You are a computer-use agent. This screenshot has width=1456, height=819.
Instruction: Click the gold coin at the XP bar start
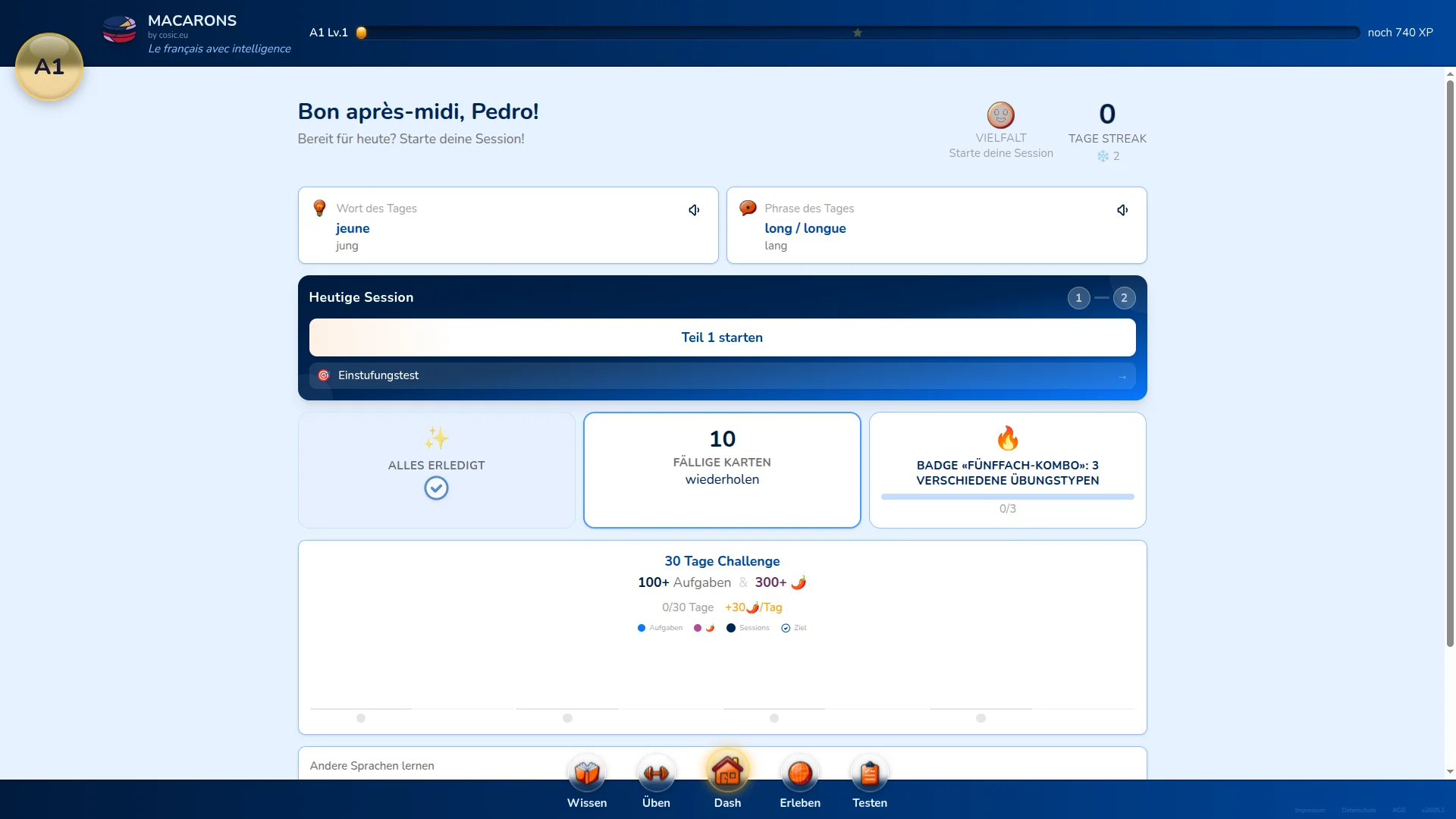point(362,33)
